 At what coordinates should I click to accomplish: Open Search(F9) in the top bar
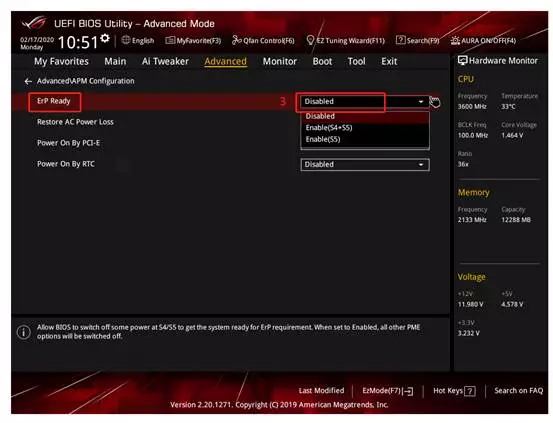(x=418, y=41)
